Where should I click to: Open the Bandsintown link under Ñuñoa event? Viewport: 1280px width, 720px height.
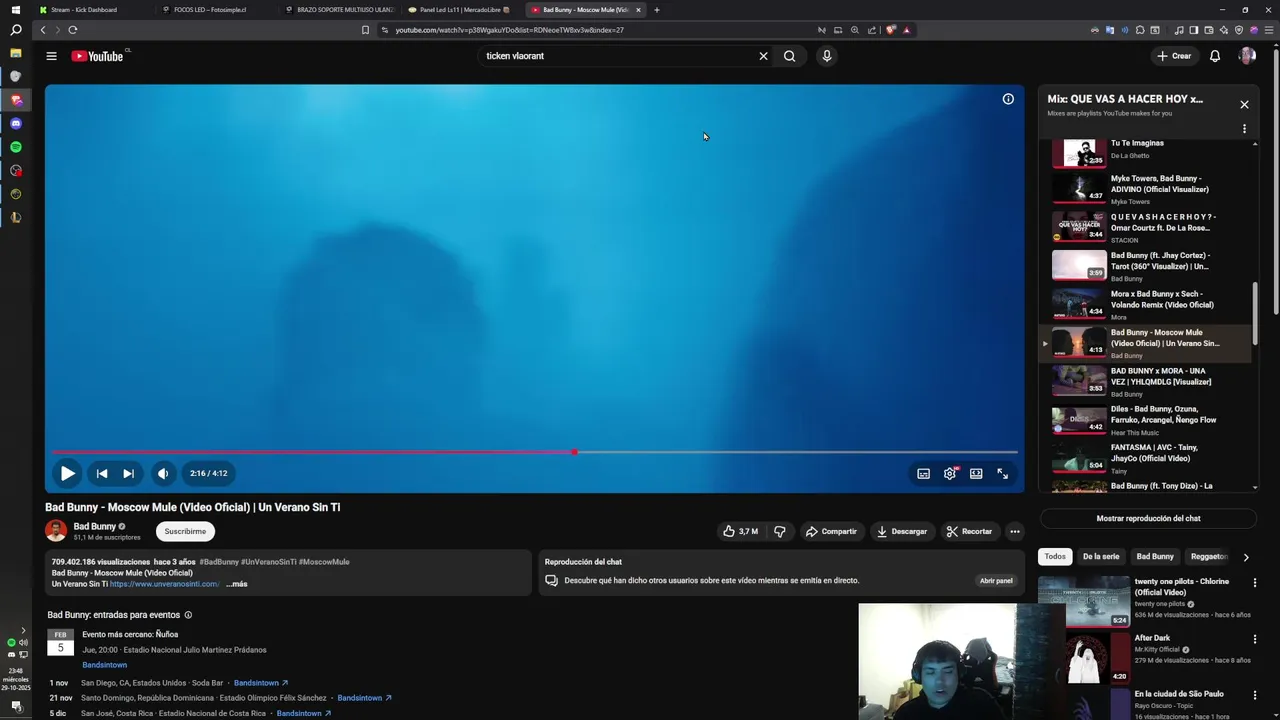click(105, 665)
